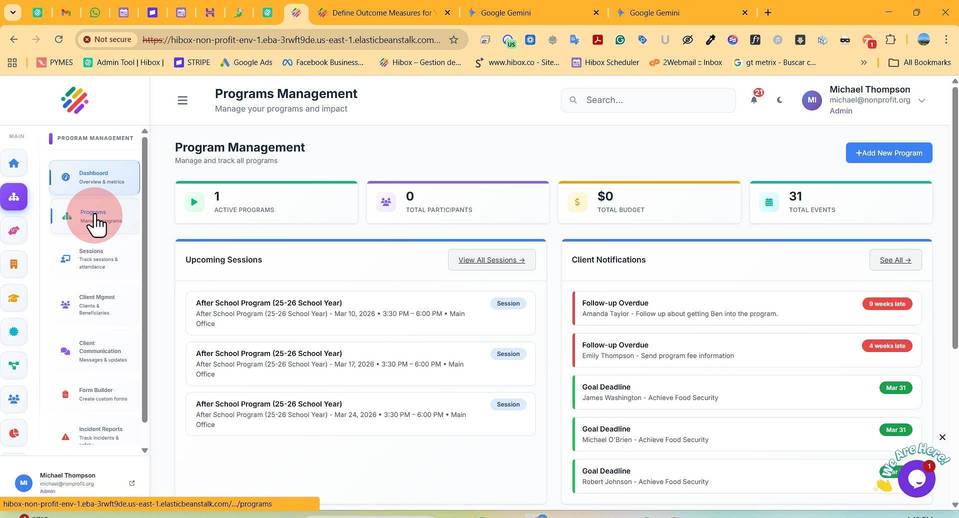Click the Search input field
Viewport: 959px width, 518px height.
648,100
